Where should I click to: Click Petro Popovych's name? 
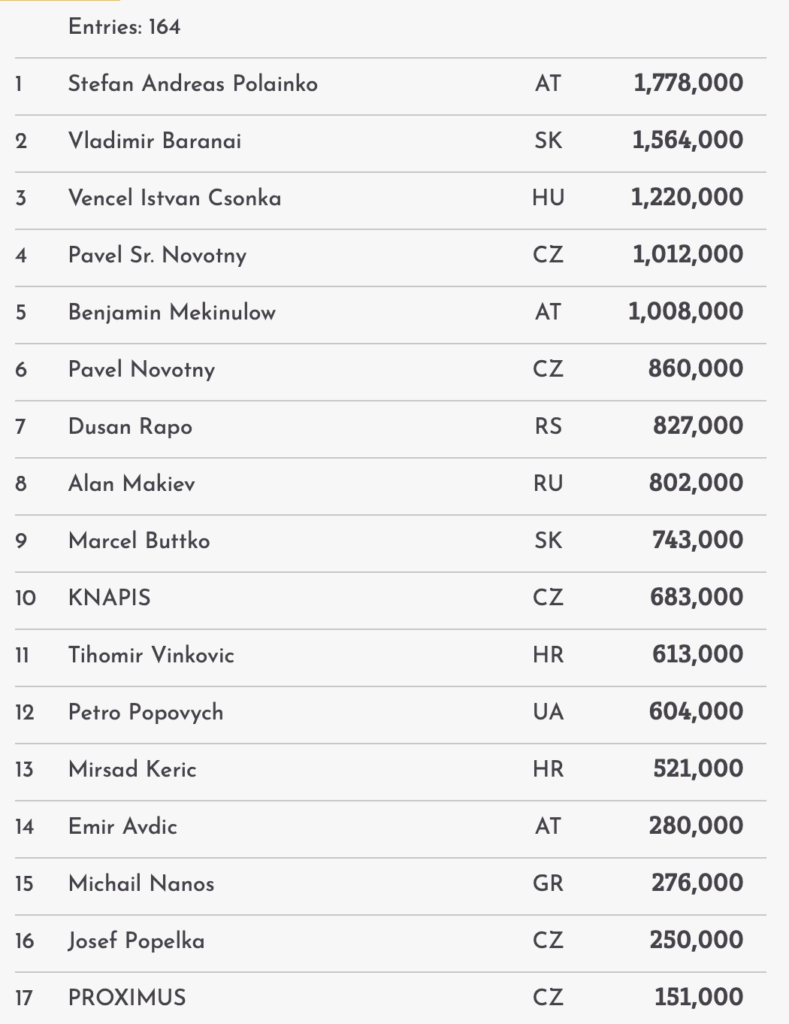tap(145, 712)
